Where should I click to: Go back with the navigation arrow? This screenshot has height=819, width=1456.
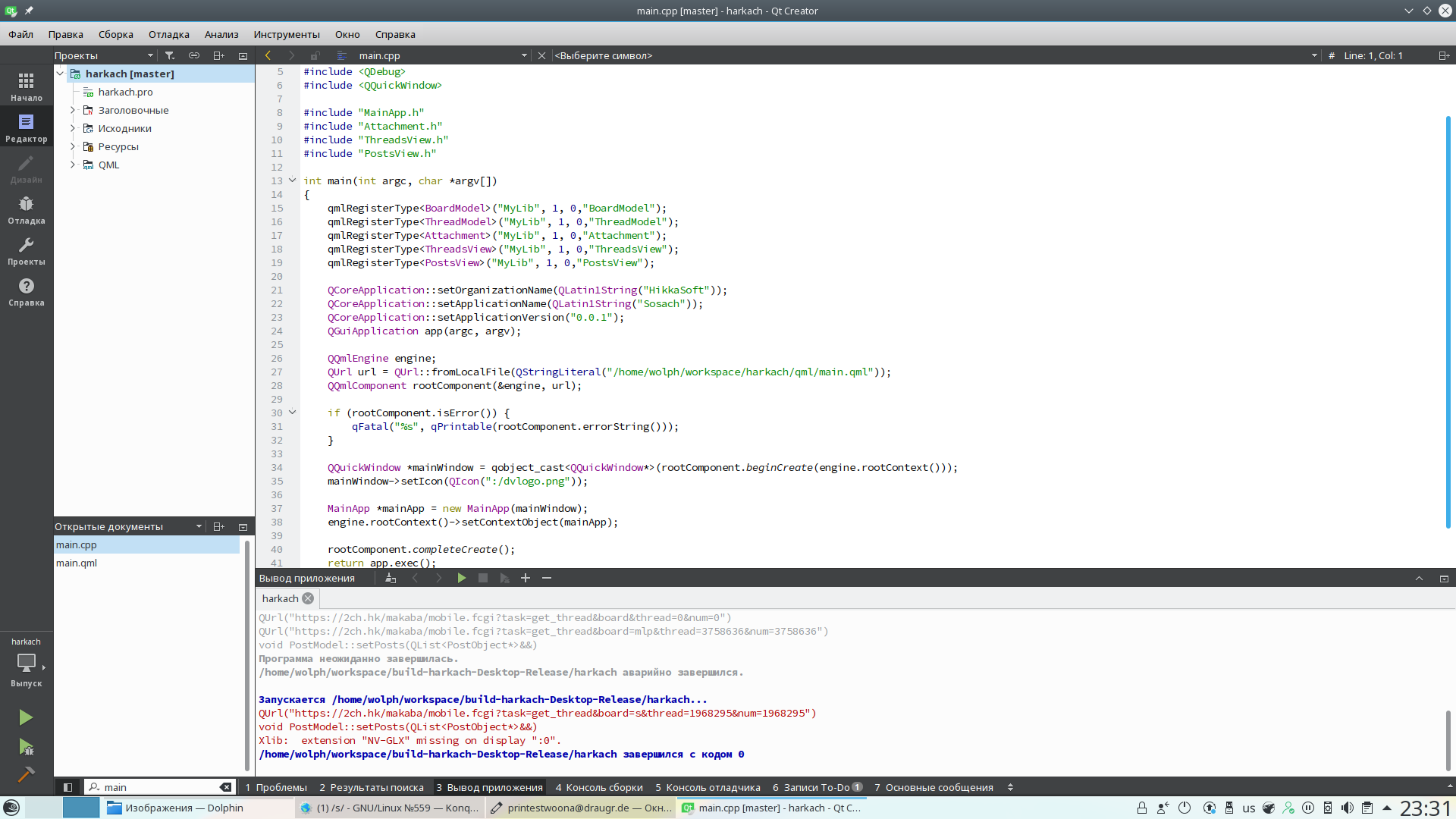[268, 55]
